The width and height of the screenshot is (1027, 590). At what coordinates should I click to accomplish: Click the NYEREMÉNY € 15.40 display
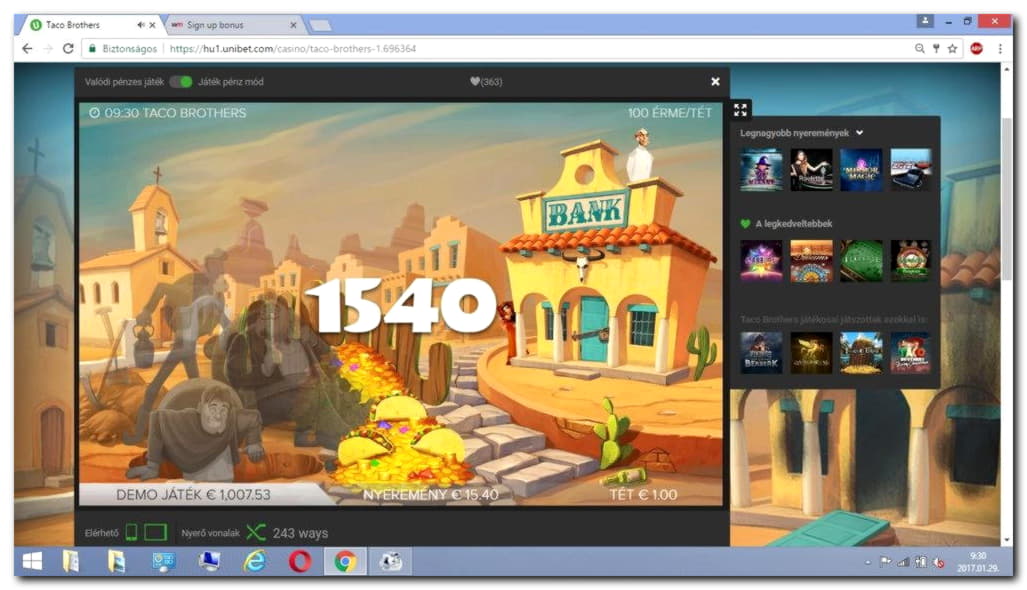point(430,495)
